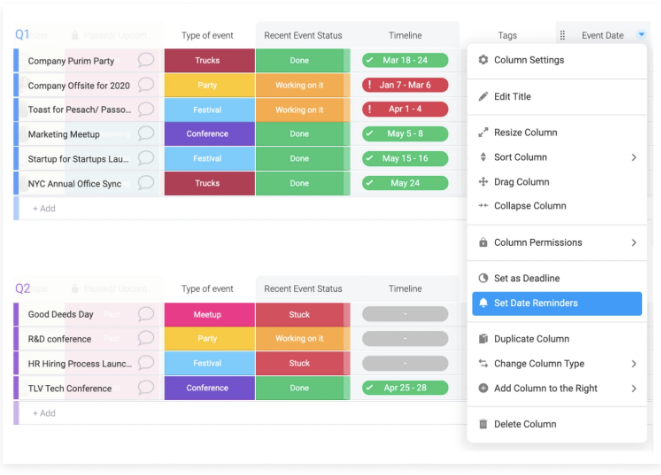
Task: Click the Stuck status of Good Deeds Day
Action: click(299, 314)
